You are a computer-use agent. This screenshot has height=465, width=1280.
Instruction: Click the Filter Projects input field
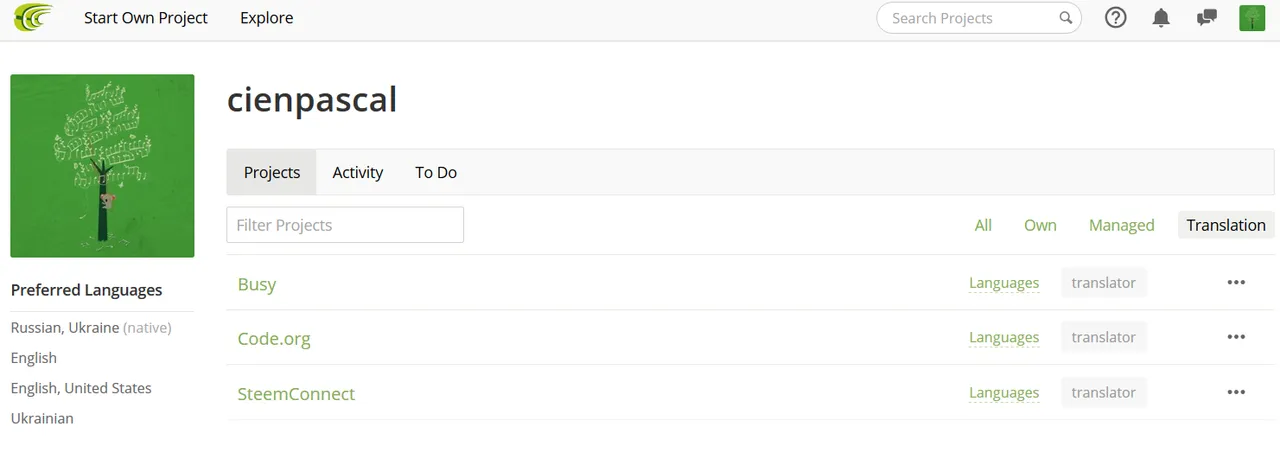[345, 225]
